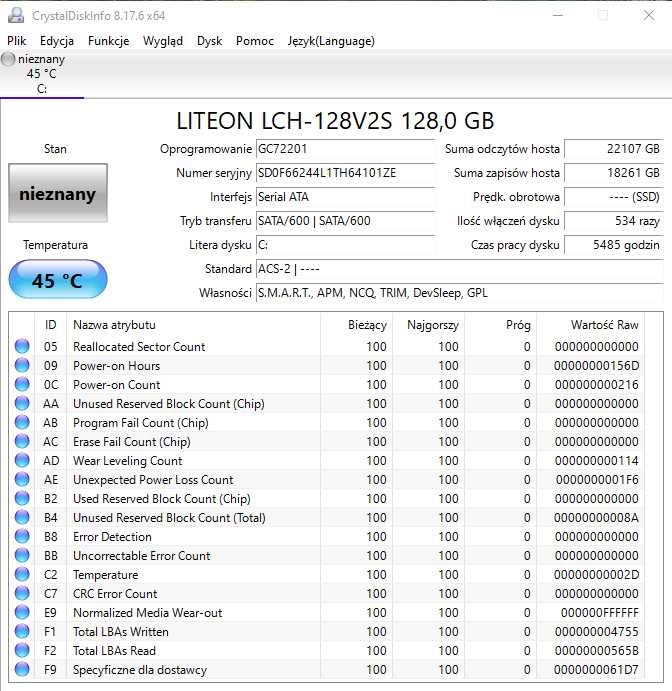Viewport: 672px width, 691px height.
Task: Click status orb for Normalized Media Wear-out
Action: pyautogui.click(x=22, y=612)
